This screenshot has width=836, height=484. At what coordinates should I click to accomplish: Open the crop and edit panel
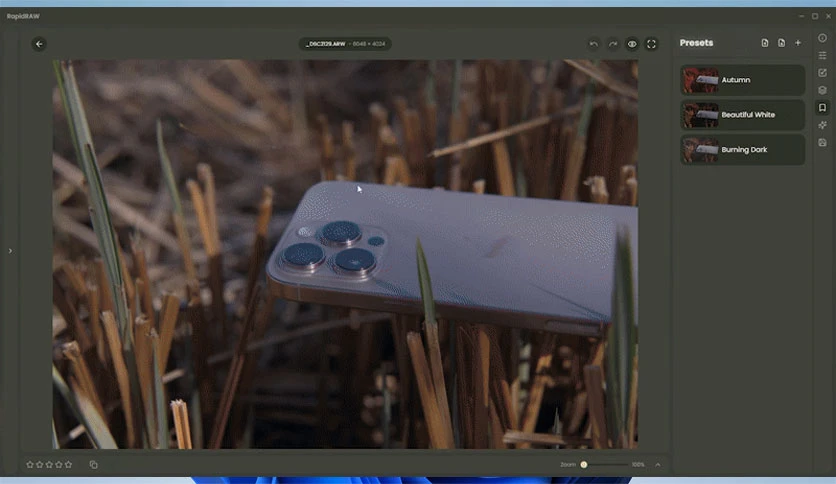pos(822,72)
